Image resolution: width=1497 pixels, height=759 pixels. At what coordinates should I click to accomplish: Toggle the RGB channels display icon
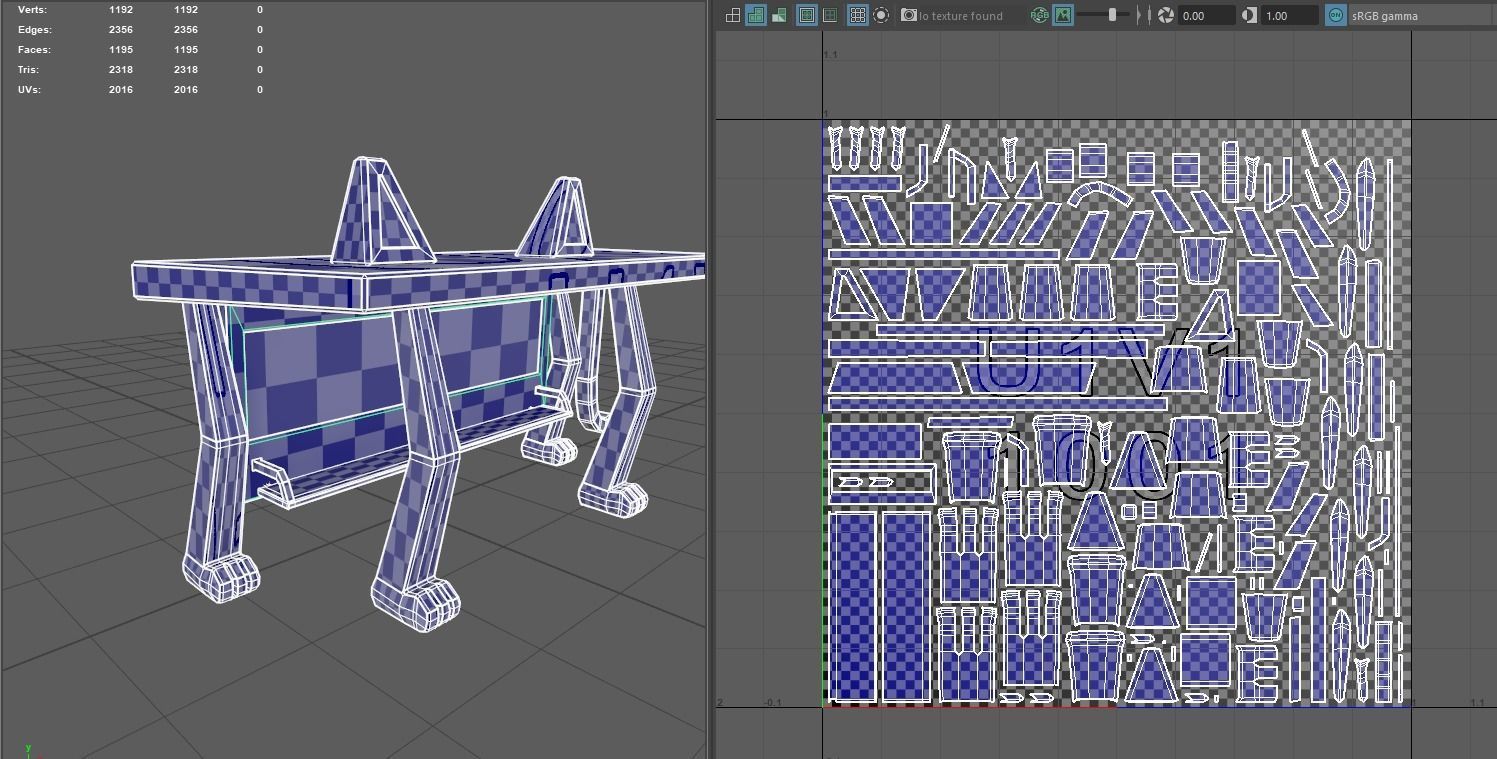tap(1039, 15)
